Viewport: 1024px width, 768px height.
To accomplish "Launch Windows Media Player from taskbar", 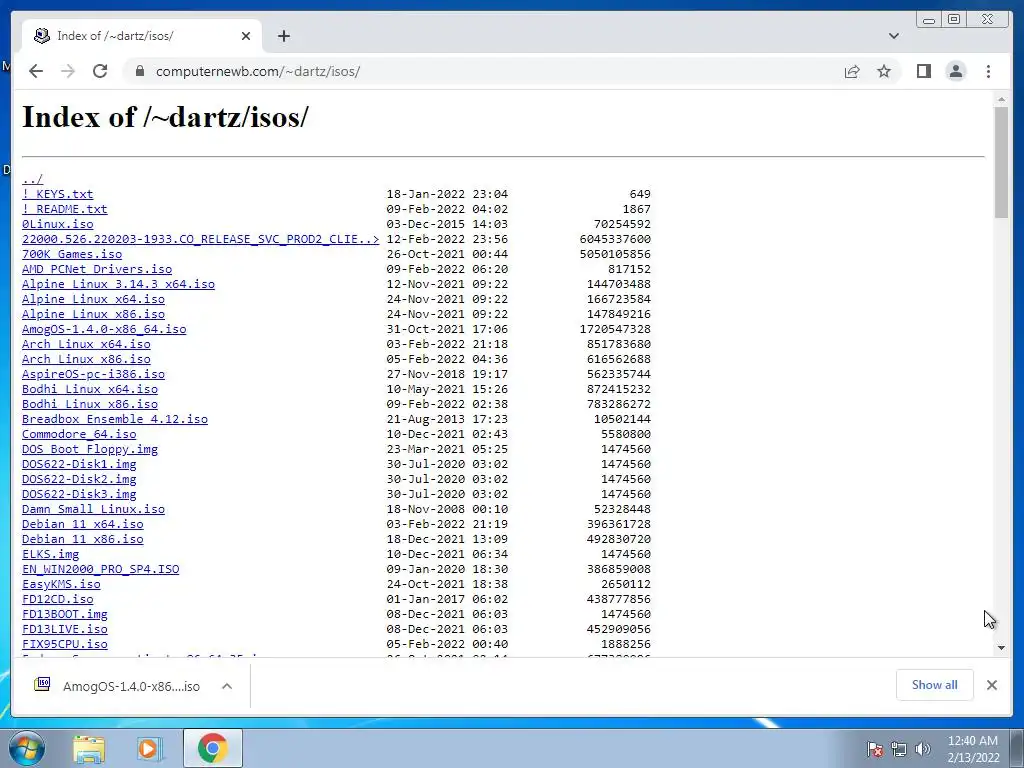I will tap(150, 748).
